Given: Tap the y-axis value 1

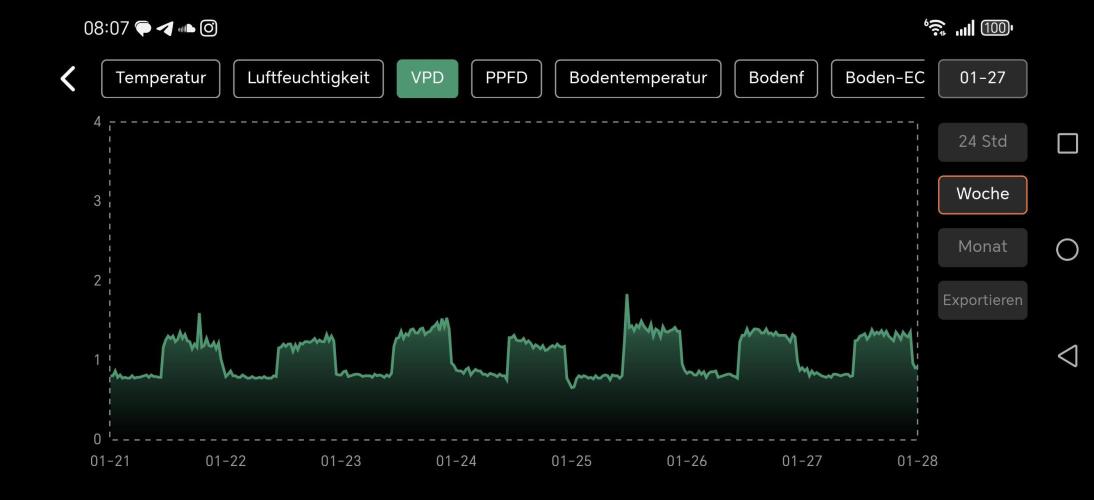Looking at the screenshot, I should (x=97, y=360).
